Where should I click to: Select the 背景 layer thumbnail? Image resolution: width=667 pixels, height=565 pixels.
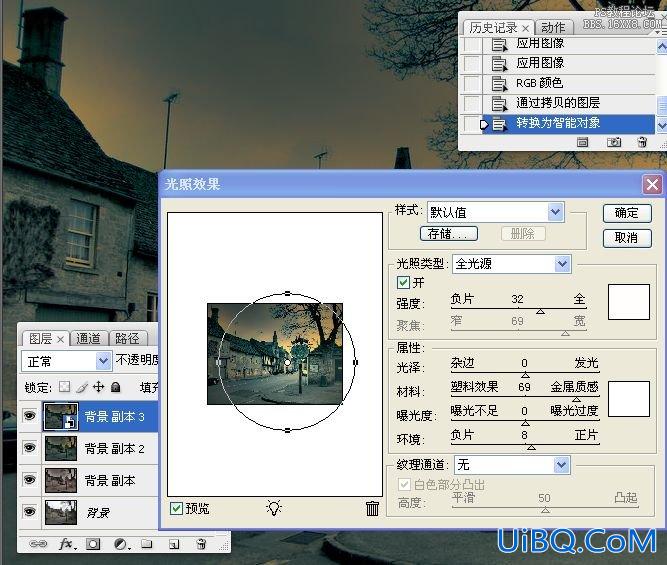pos(61,512)
